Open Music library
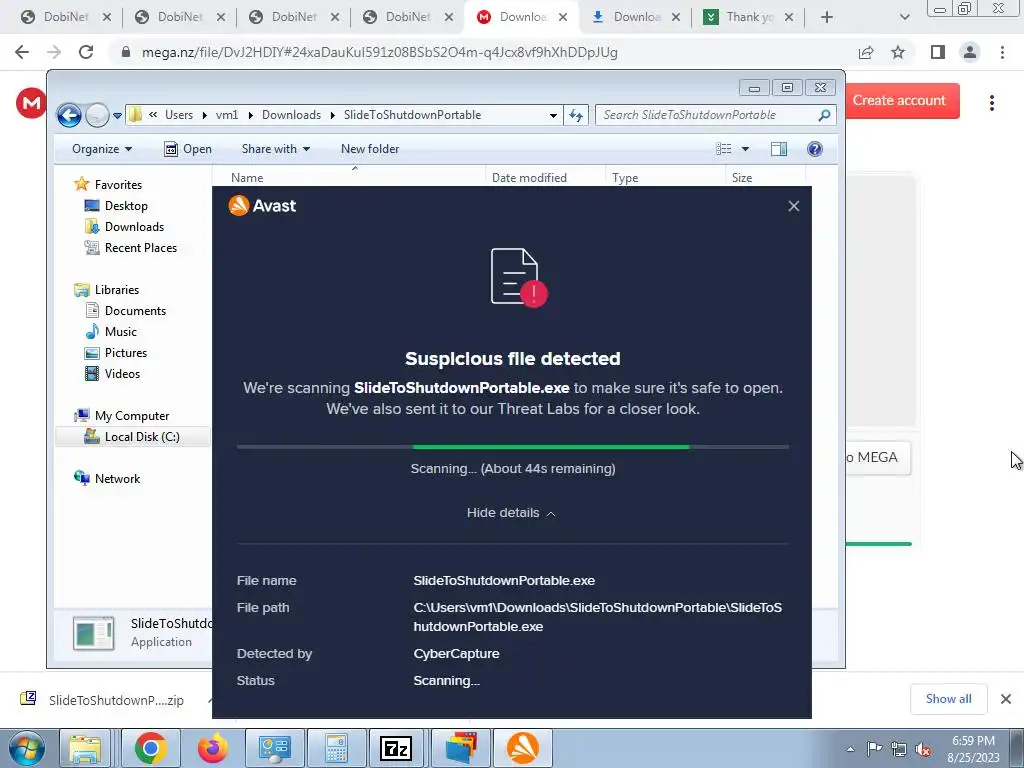This screenshot has height=768, width=1024. pos(121,332)
